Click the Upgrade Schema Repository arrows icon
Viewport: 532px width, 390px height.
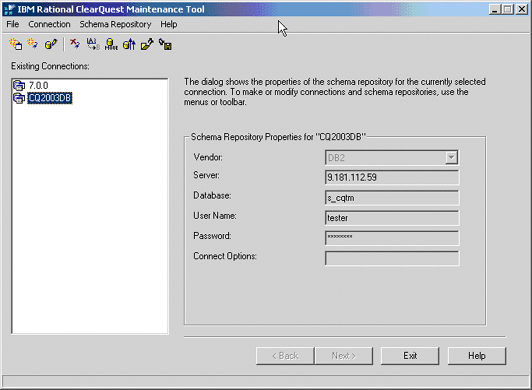pyautogui.click(x=129, y=44)
